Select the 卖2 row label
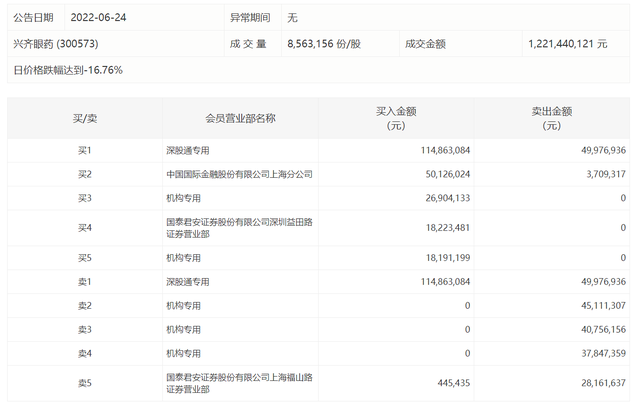Viewport: 640px width, 411px height. click(x=85, y=306)
